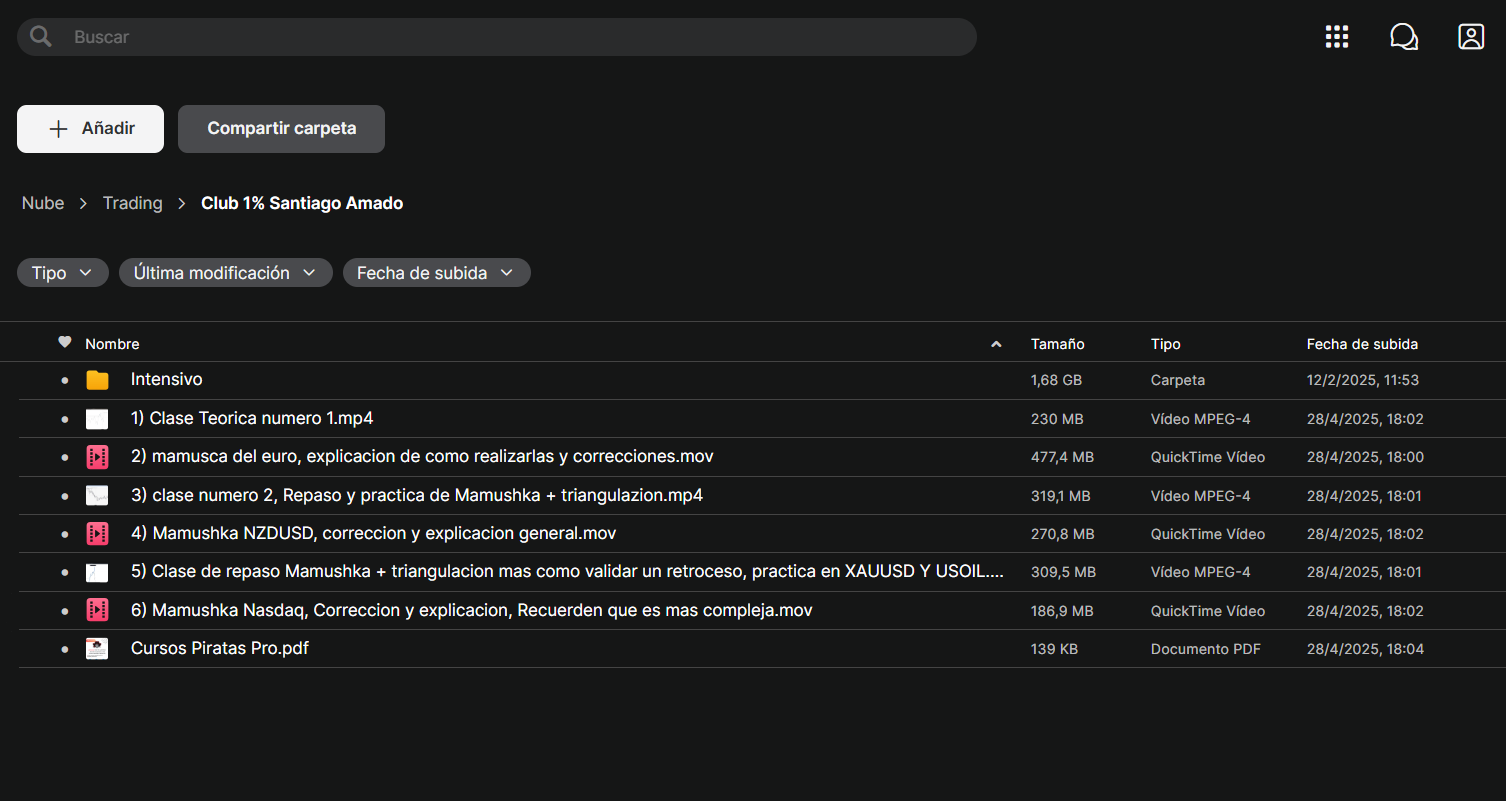1506x801 pixels.
Task: Toggle favorite dot for Clase Teorica numero 1
Action: point(65,419)
